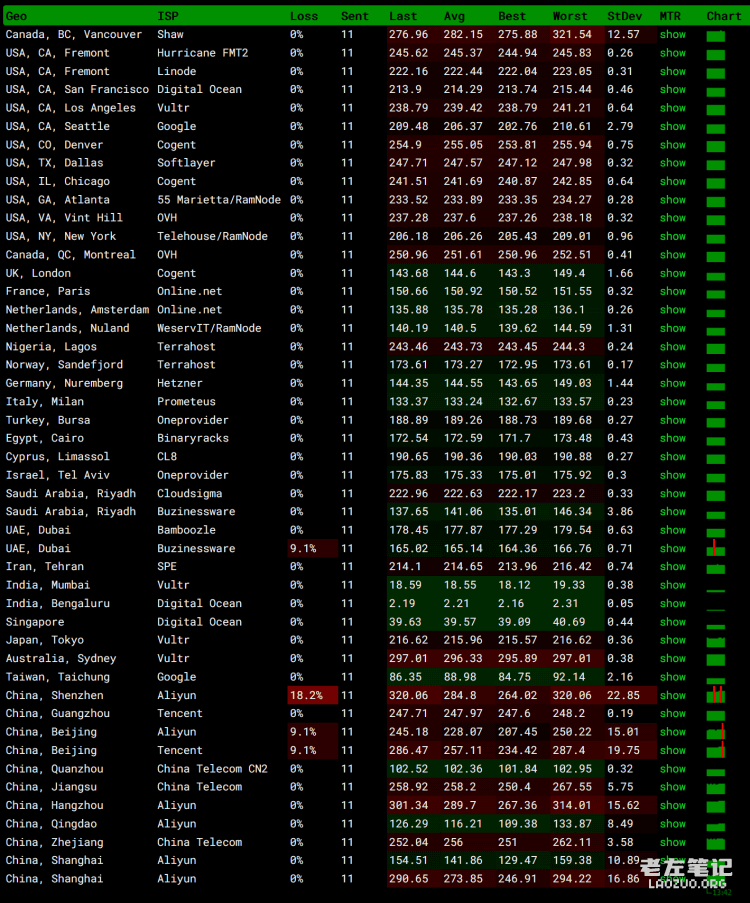
Task: Show MTR for France Paris Online.net
Action: 673,291
